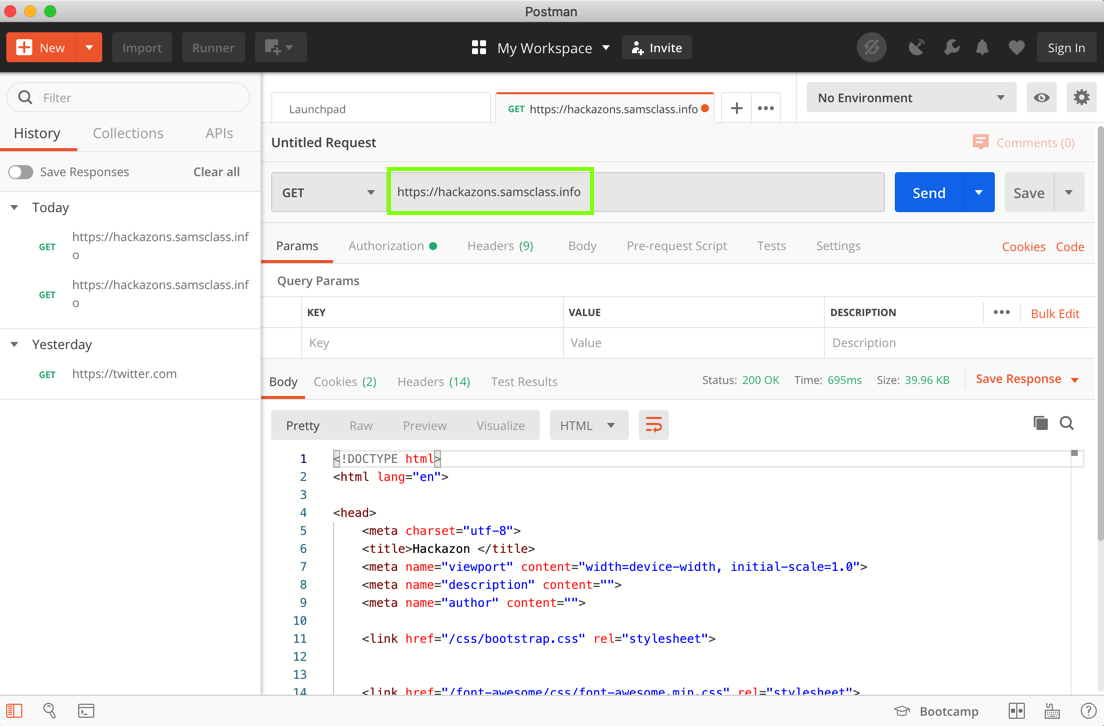Image resolution: width=1104 pixels, height=726 pixels.
Task: Open settings via the wrench icon
Action: 951,48
